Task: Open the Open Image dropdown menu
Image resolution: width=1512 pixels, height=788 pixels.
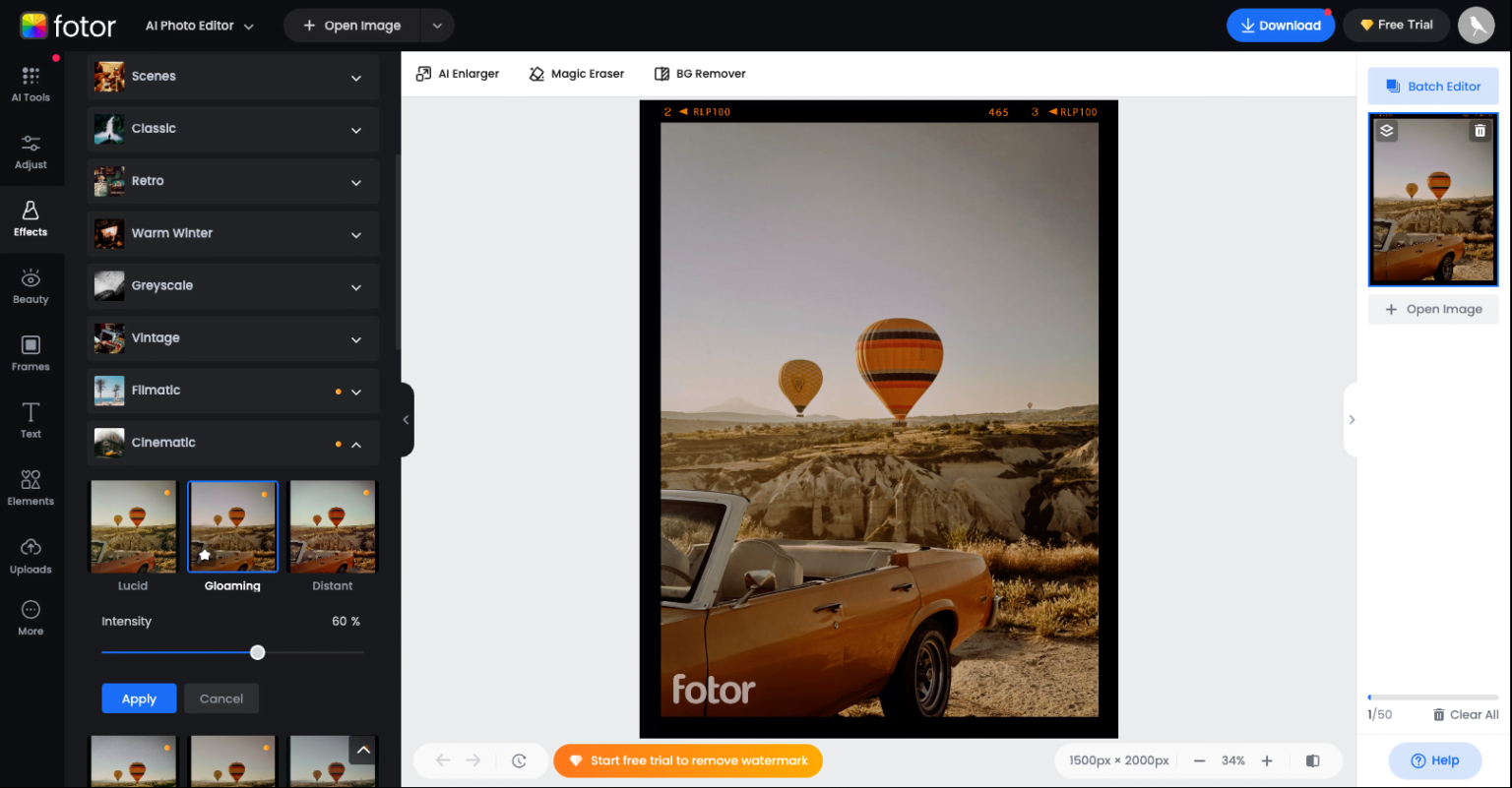Action: pyautogui.click(x=437, y=25)
